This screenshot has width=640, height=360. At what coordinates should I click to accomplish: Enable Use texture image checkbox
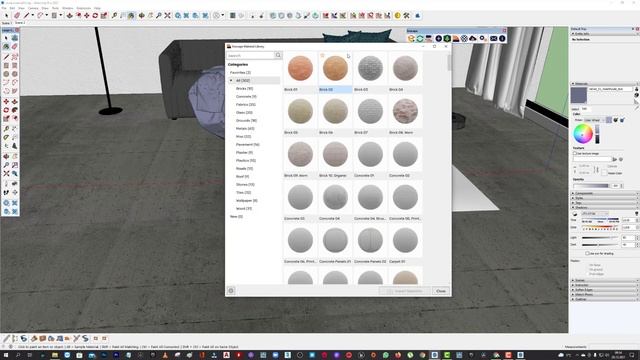[x=575, y=153]
